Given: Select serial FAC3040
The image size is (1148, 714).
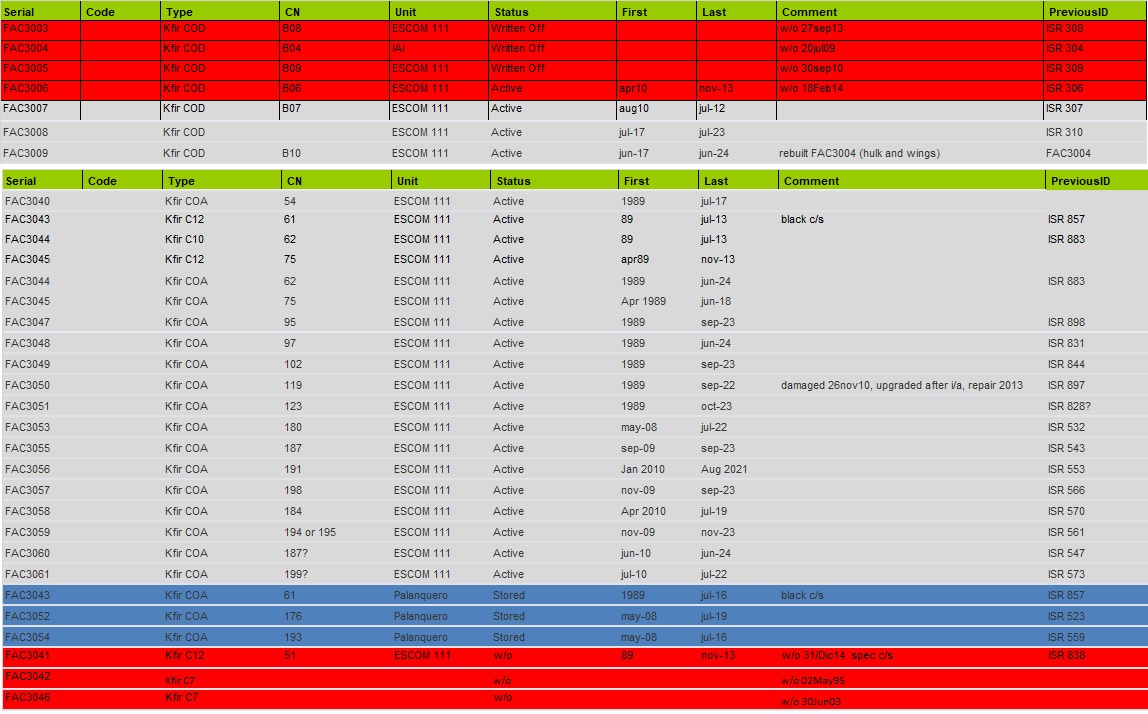Looking at the screenshot, I should (x=28, y=201).
